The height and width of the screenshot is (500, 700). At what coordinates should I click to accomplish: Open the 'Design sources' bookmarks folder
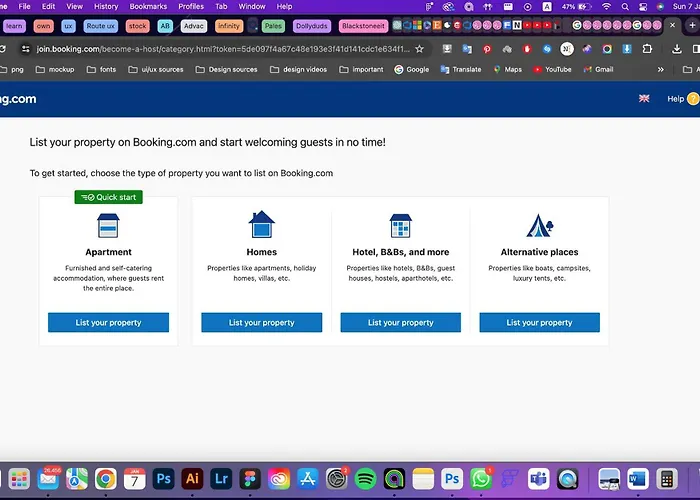coord(226,70)
